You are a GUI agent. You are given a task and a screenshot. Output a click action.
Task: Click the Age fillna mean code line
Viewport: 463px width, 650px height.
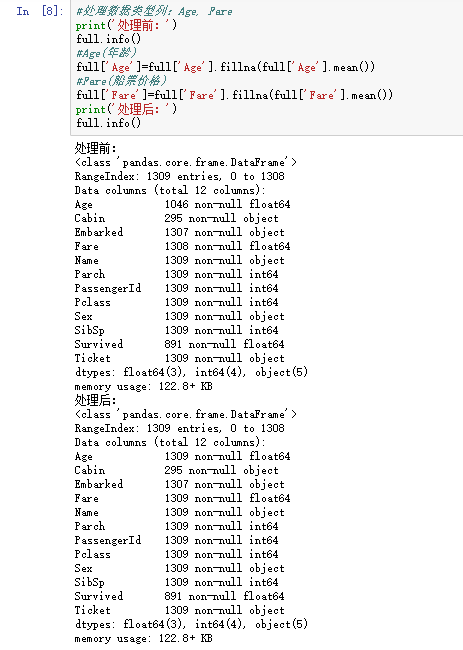(225, 67)
